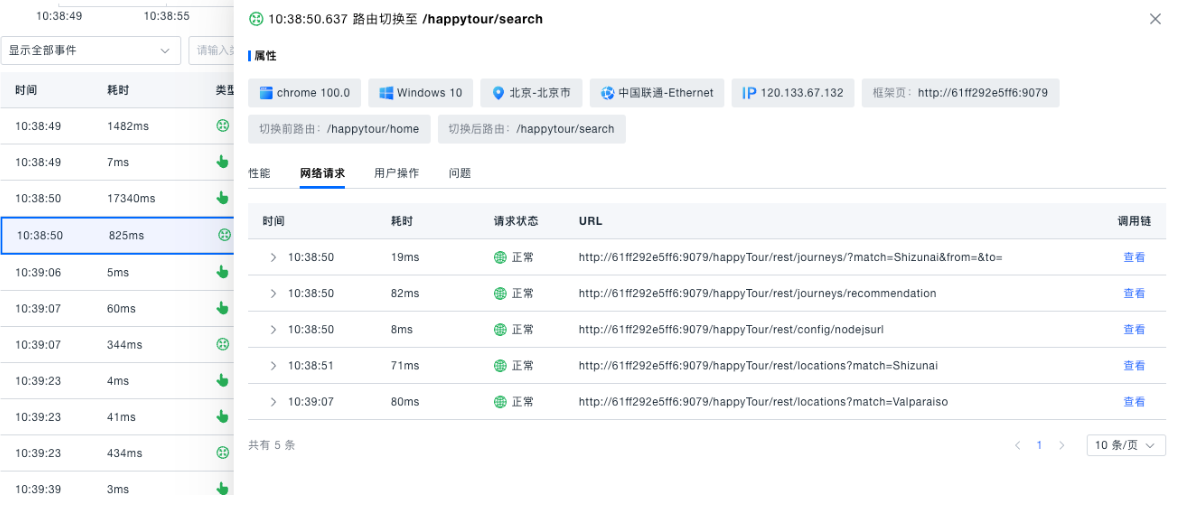This screenshot has width=1178, height=512.
Task: Open the 问题 tab
Action: pyautogui.click(x=460, y=173)
